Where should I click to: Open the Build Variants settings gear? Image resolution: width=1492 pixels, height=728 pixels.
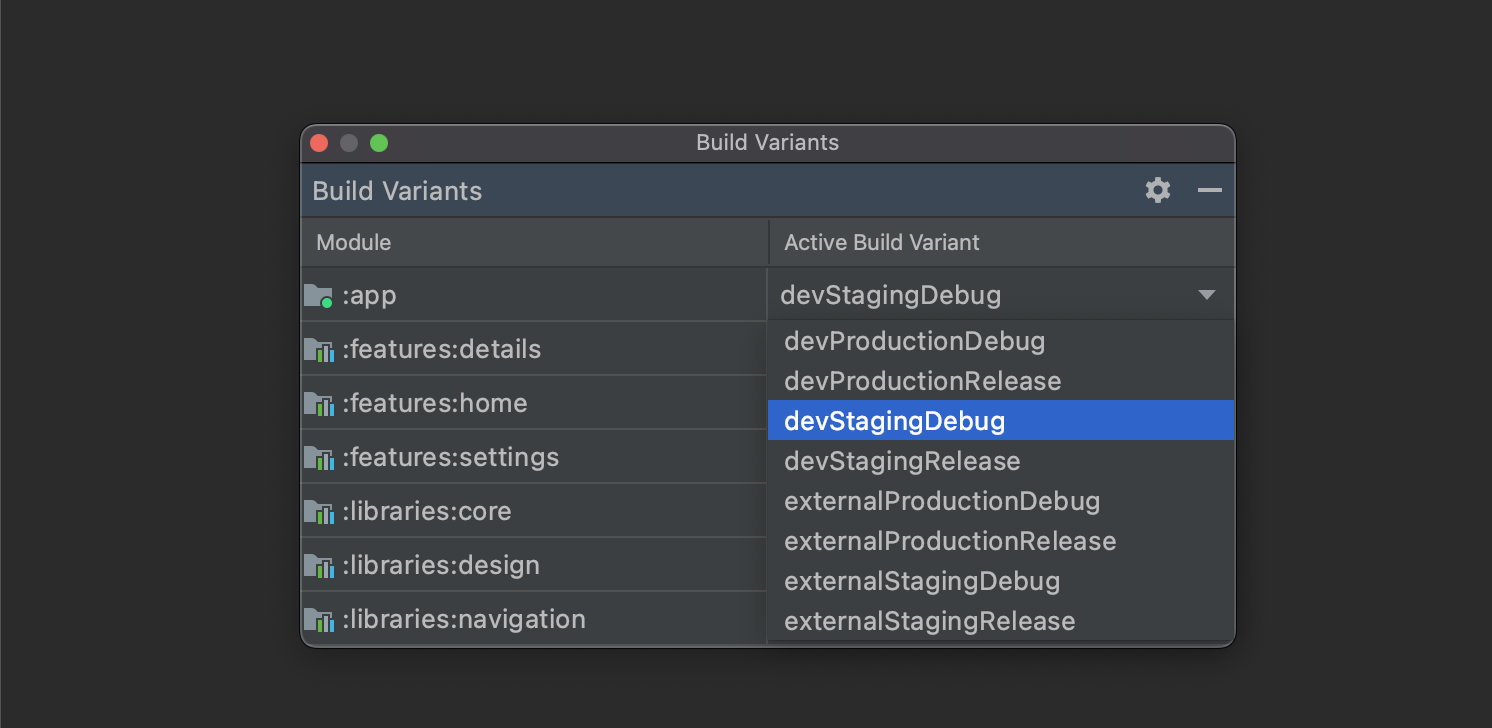(1158, 190)
